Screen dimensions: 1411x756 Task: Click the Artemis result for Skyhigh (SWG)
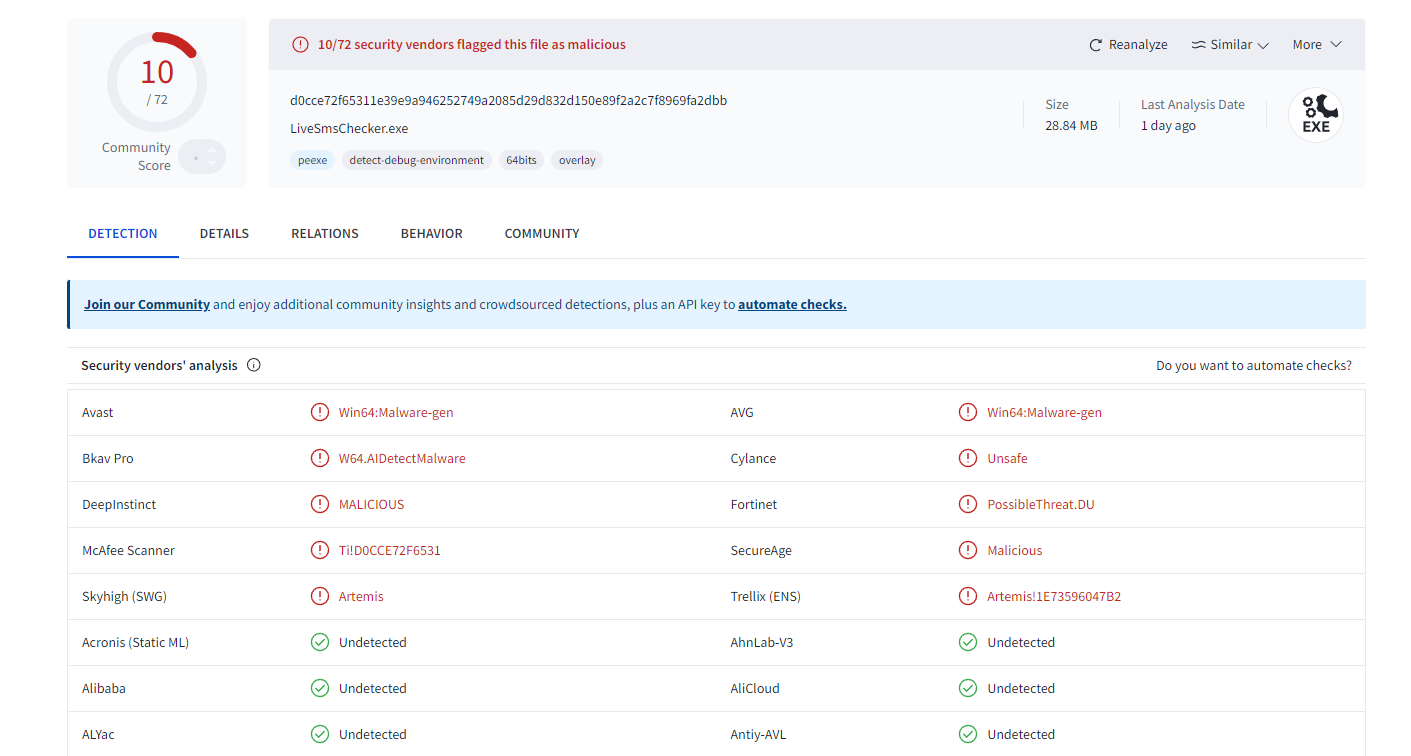361,596
